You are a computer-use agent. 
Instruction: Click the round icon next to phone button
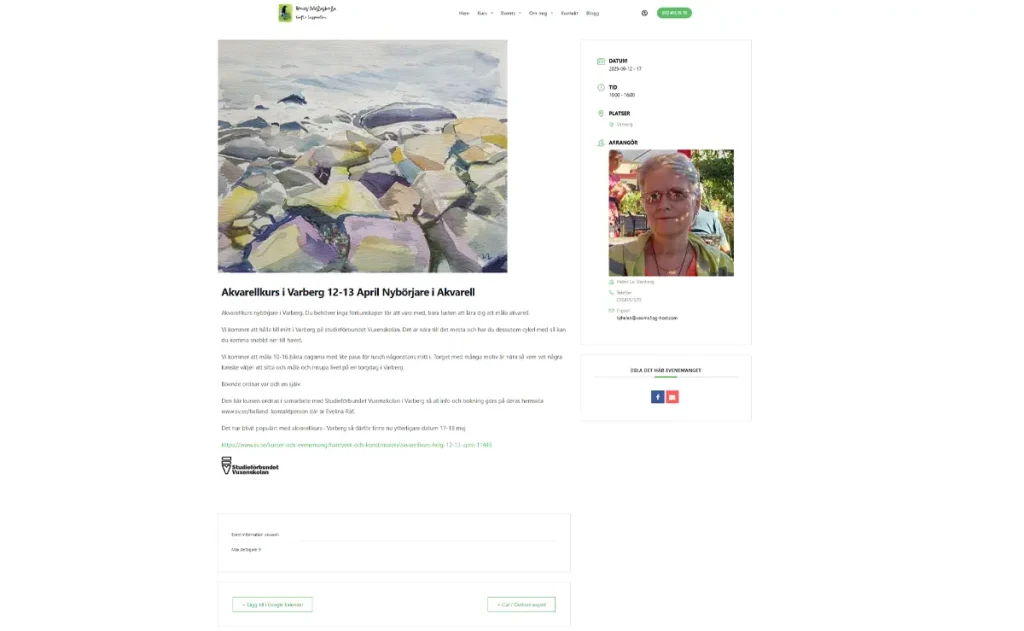coord(645,13)
